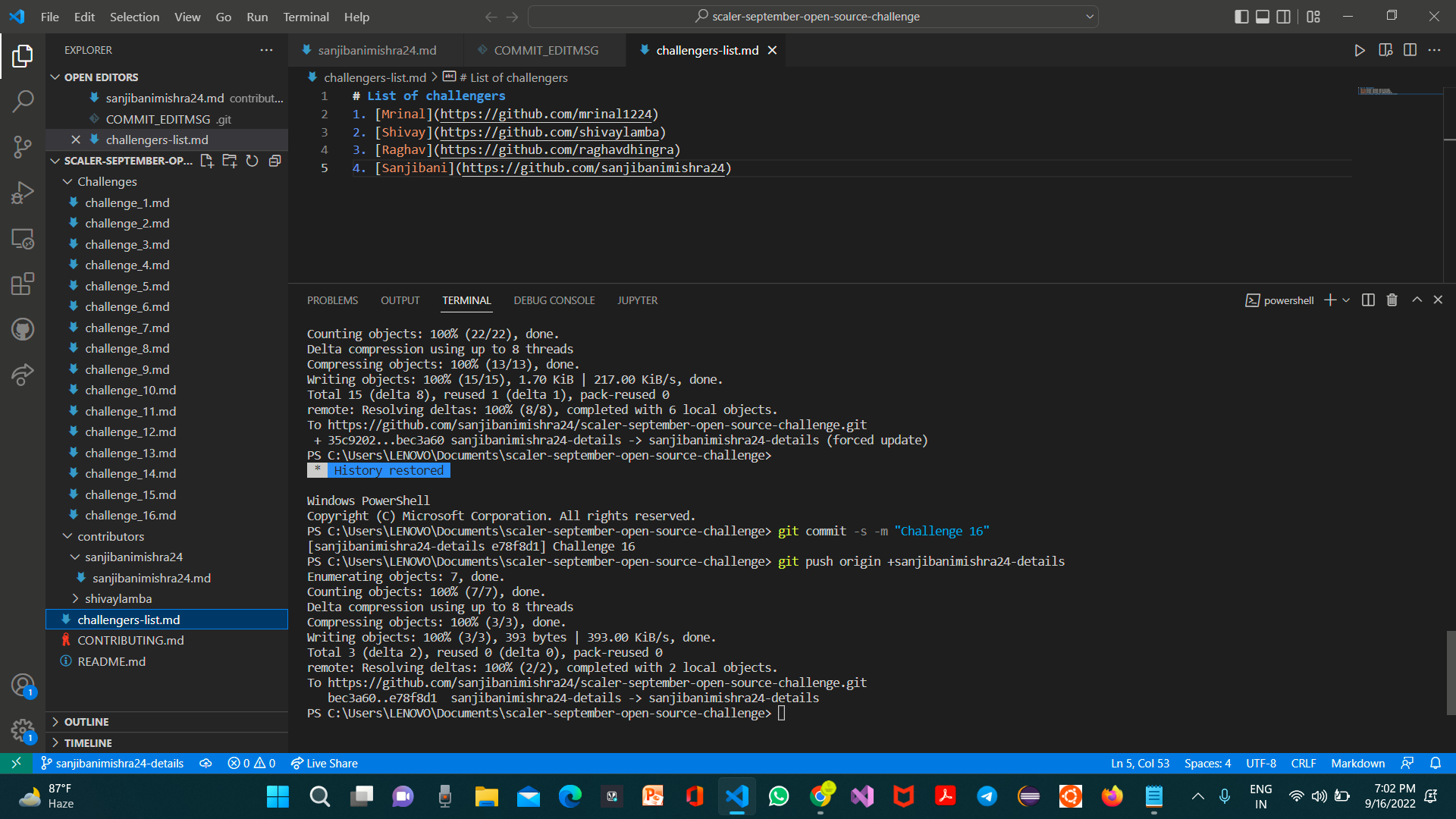
Task: Click the New File icon in Explorer
Action: point(206,161)
